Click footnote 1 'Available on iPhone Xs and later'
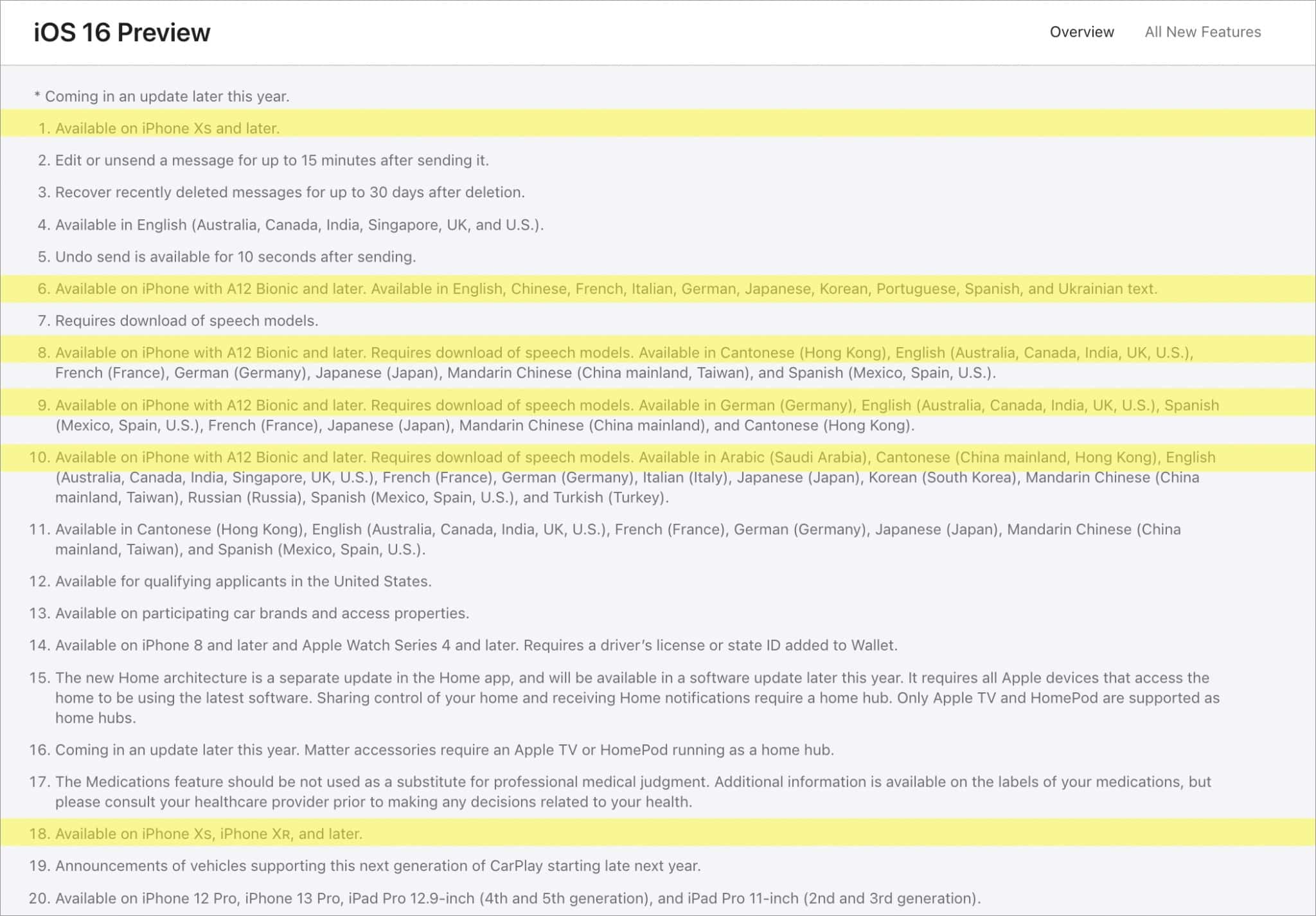 (x=158, y=129)
